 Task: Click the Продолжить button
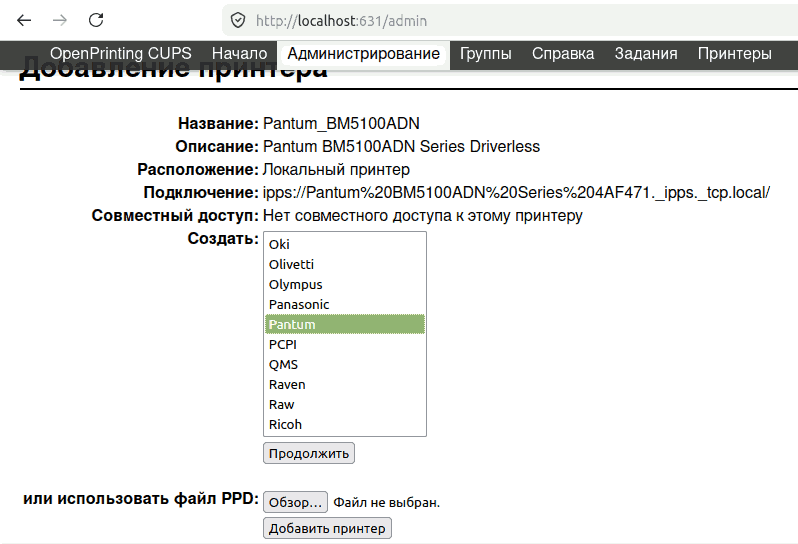309,453
